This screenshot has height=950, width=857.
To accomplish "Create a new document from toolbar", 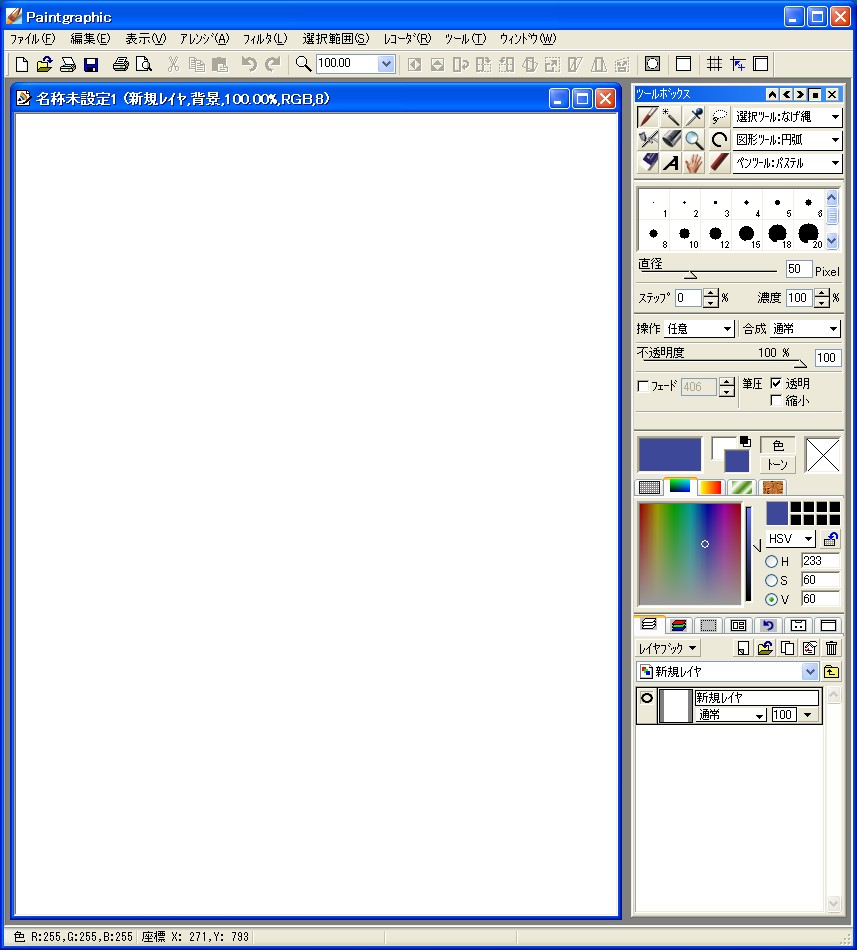I will pos(22,64).
